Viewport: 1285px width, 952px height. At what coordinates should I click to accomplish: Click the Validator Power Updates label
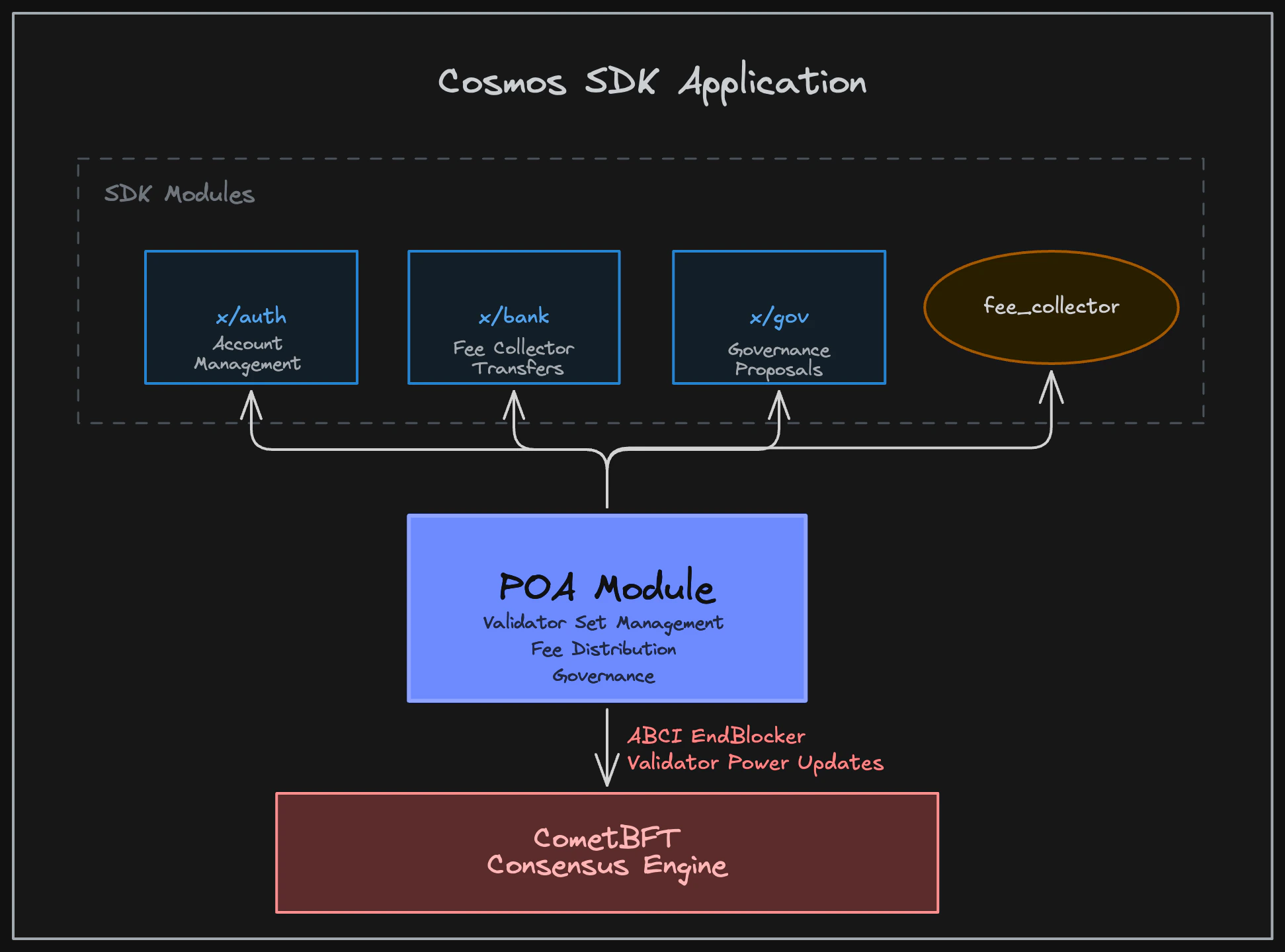756,763
